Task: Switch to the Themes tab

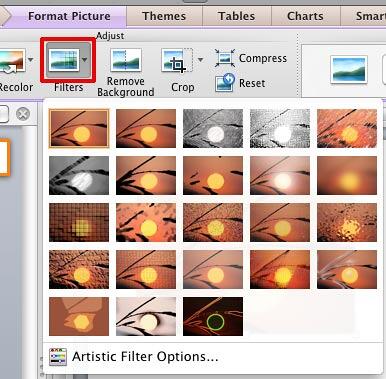Action: (164, 16)
